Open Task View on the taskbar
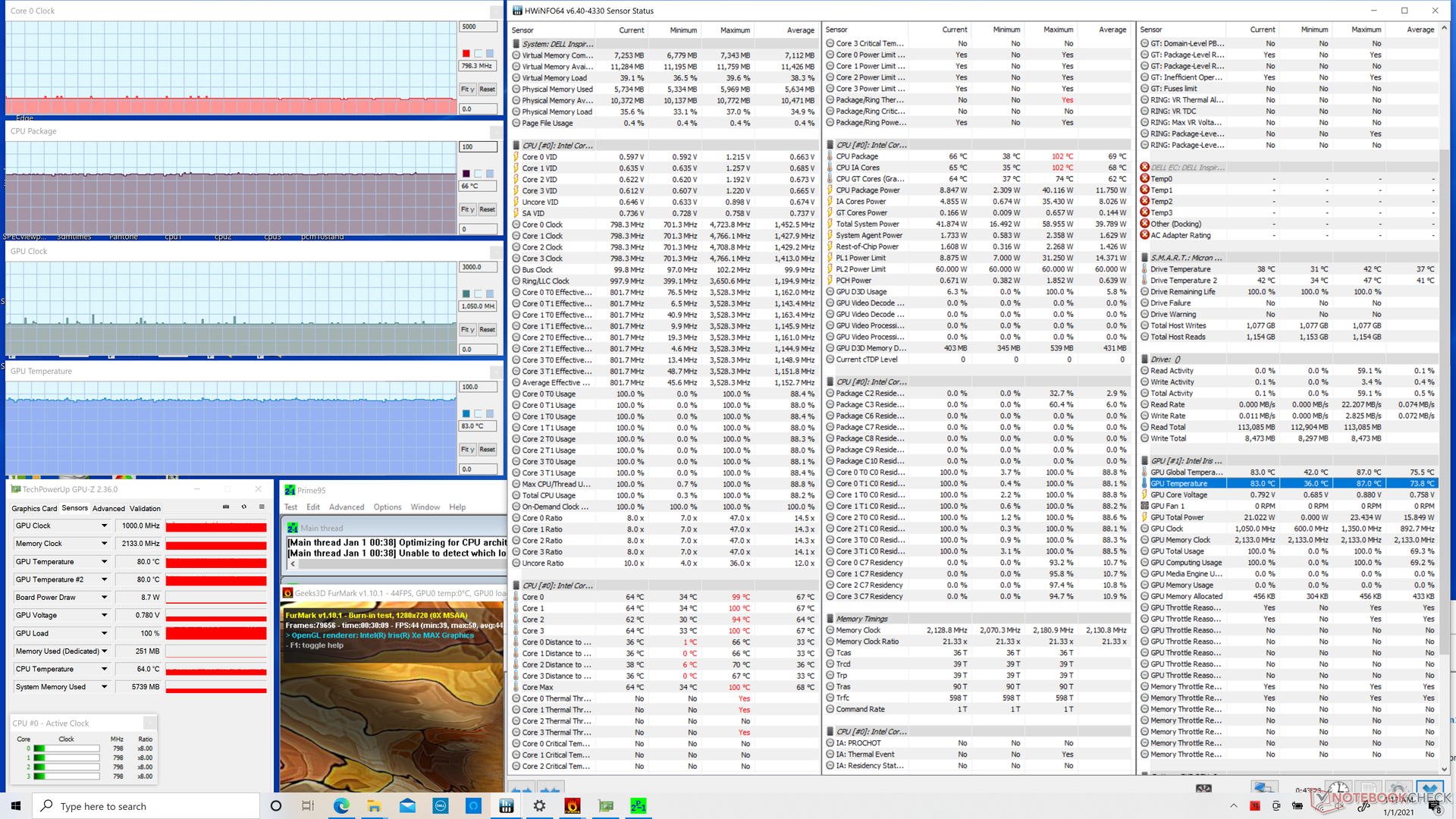The width and height of the screenshot is (1456, 819). pos(308,806)
